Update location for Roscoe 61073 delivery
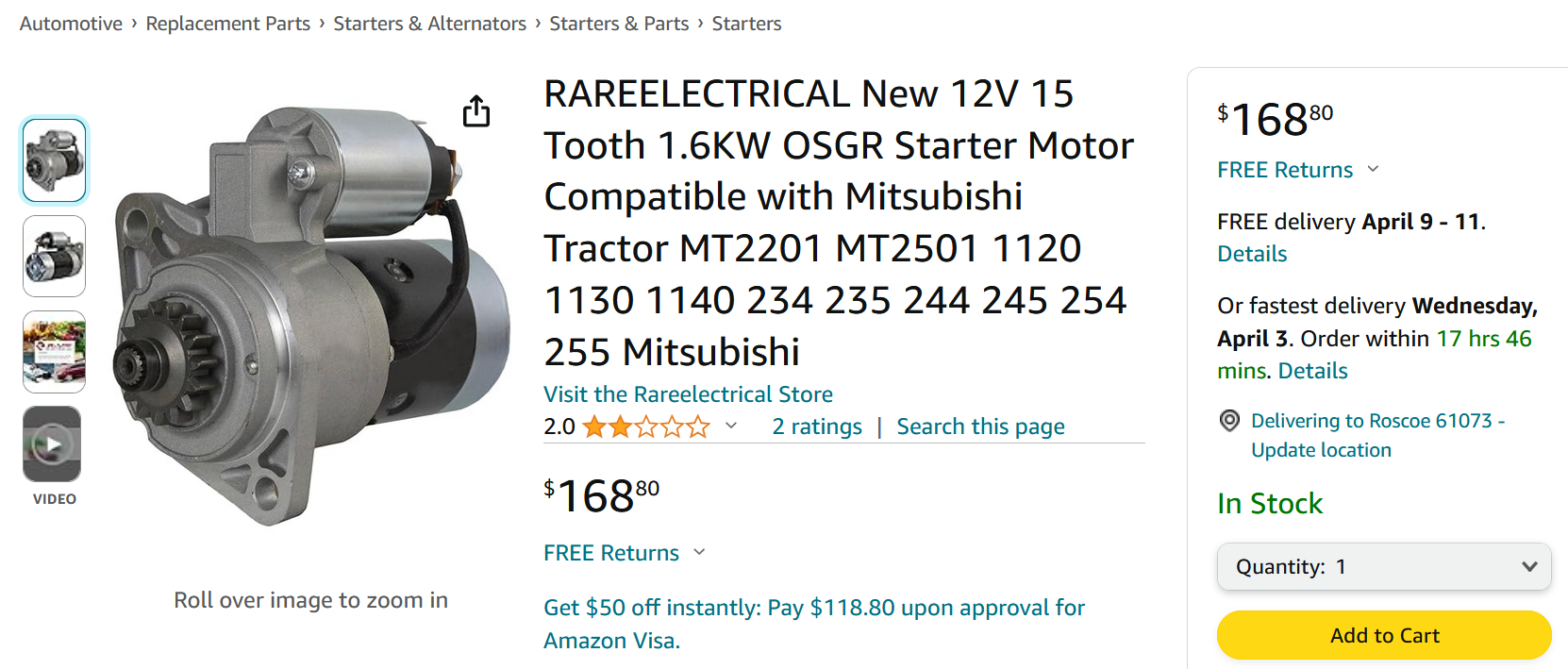 pyautogui.click(x=1321, y=450)
